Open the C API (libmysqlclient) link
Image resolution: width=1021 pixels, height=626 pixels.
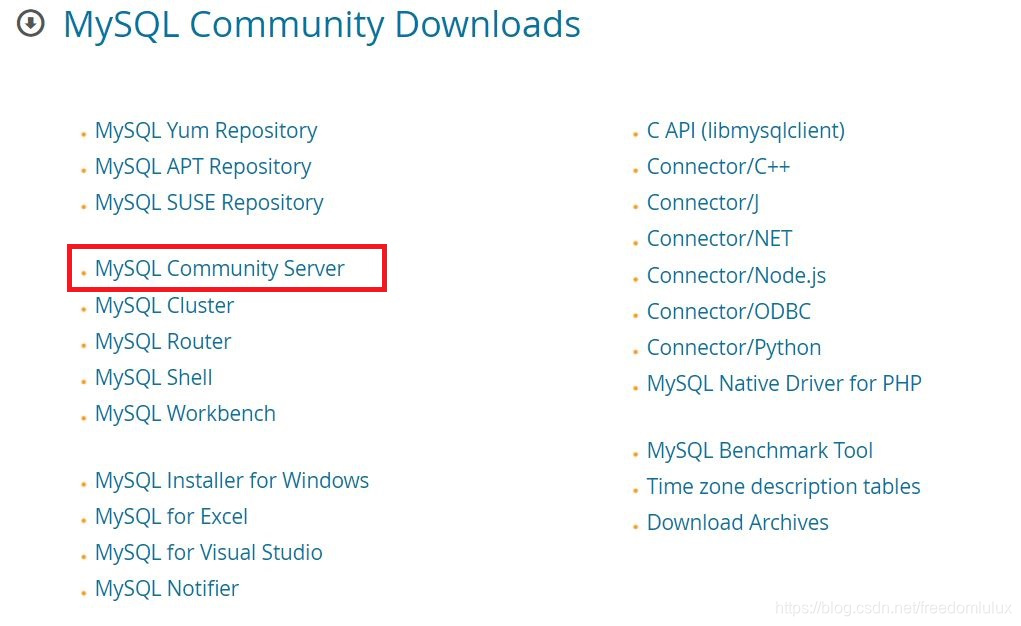746,131
